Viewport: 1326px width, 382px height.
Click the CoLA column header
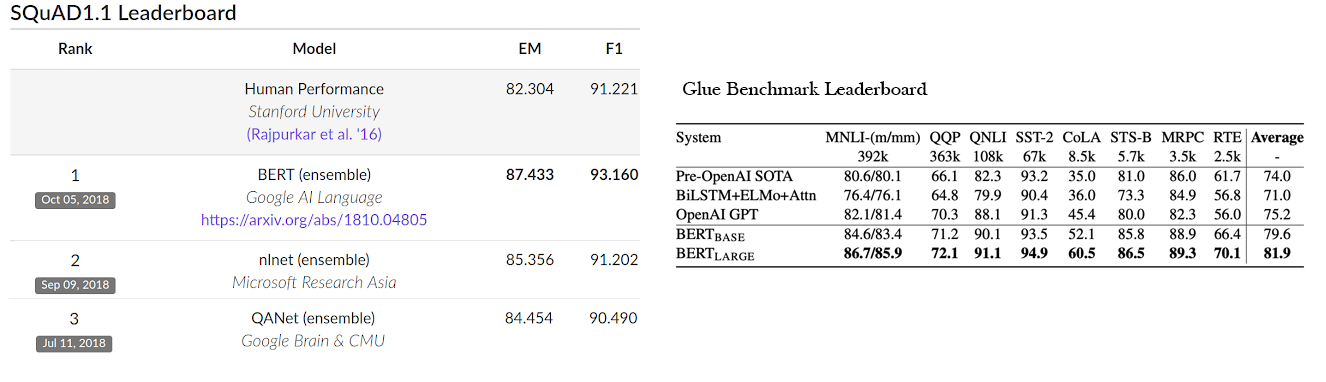1080,138
